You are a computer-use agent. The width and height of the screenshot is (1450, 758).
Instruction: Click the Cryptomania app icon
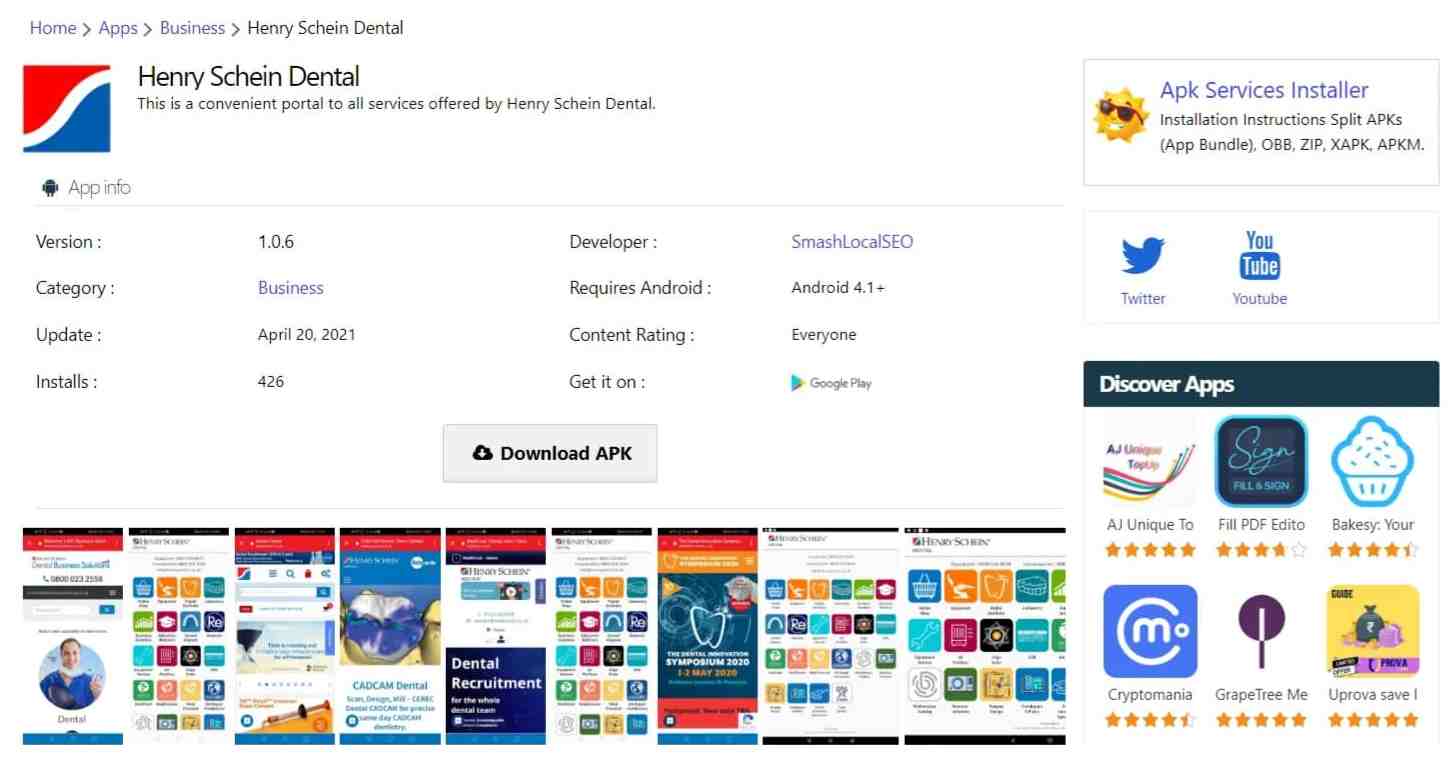click(x=1149, y=632)
